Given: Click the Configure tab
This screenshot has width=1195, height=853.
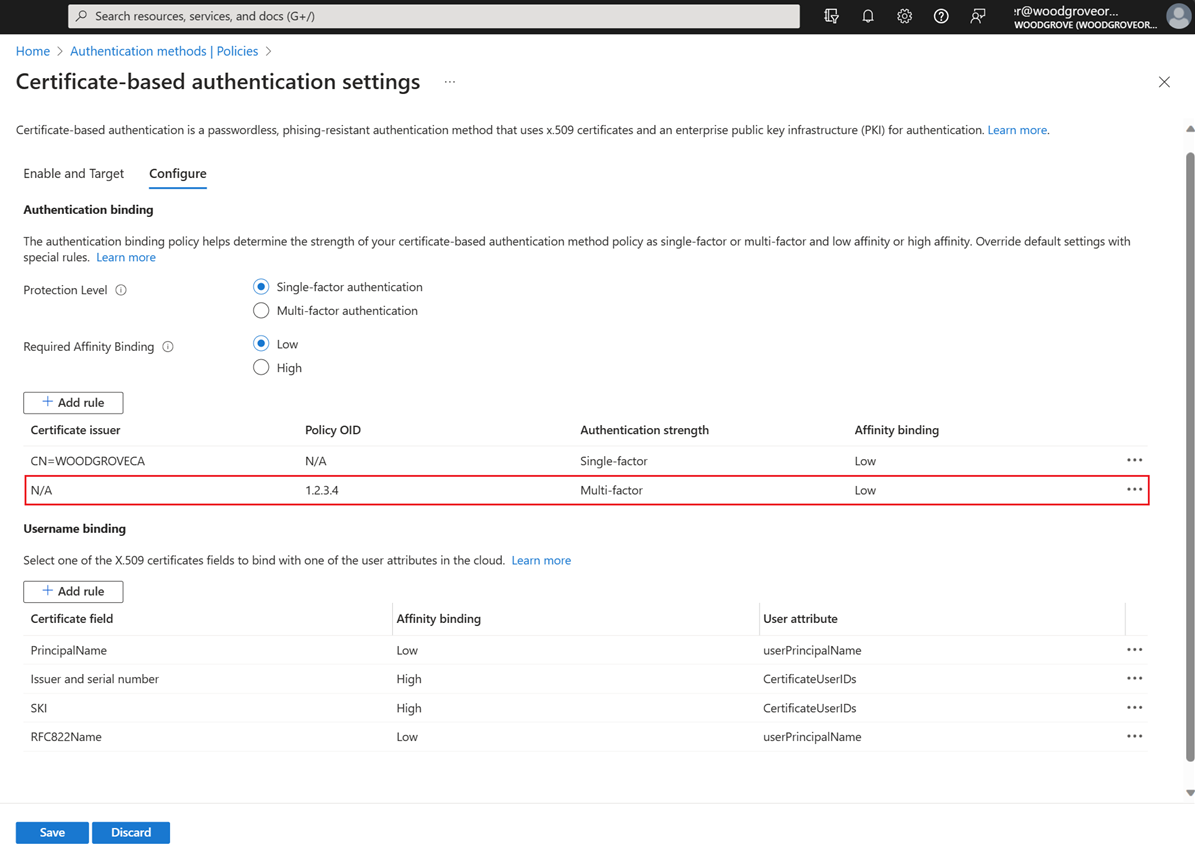Looking at the screenshot, I should 177,173.
